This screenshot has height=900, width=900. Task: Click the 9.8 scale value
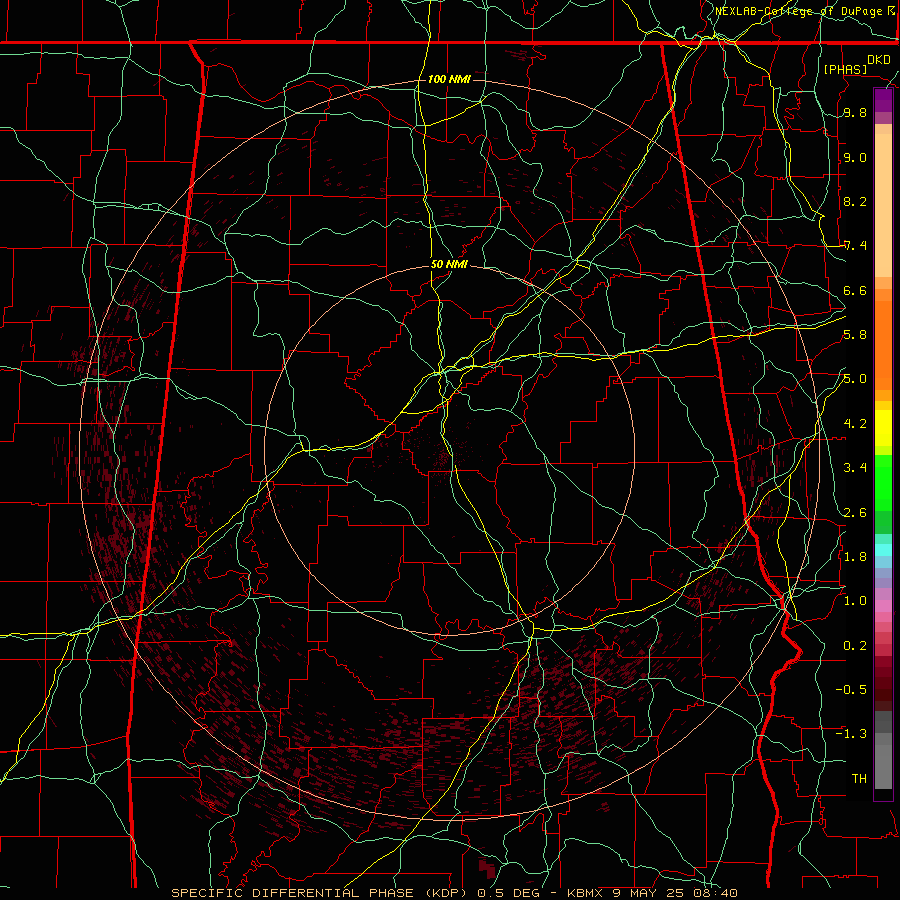tap(855, 113)
